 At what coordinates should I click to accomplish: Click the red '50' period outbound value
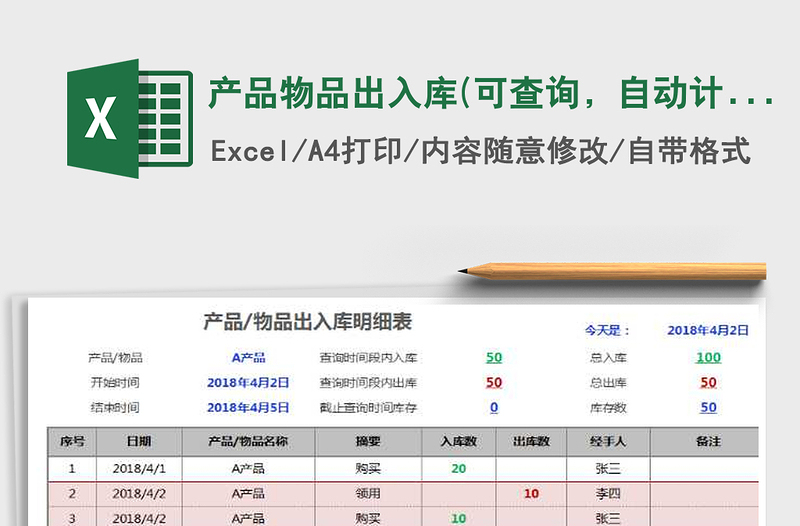[x=494, y=383]
